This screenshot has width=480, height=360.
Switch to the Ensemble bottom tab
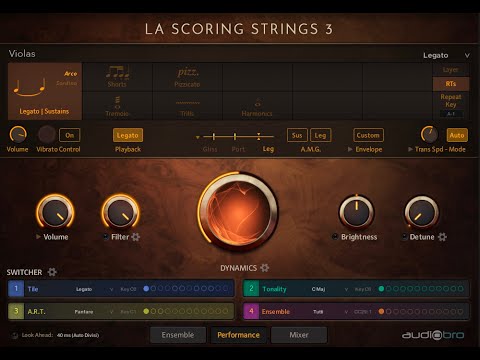[x=178, y=335]
